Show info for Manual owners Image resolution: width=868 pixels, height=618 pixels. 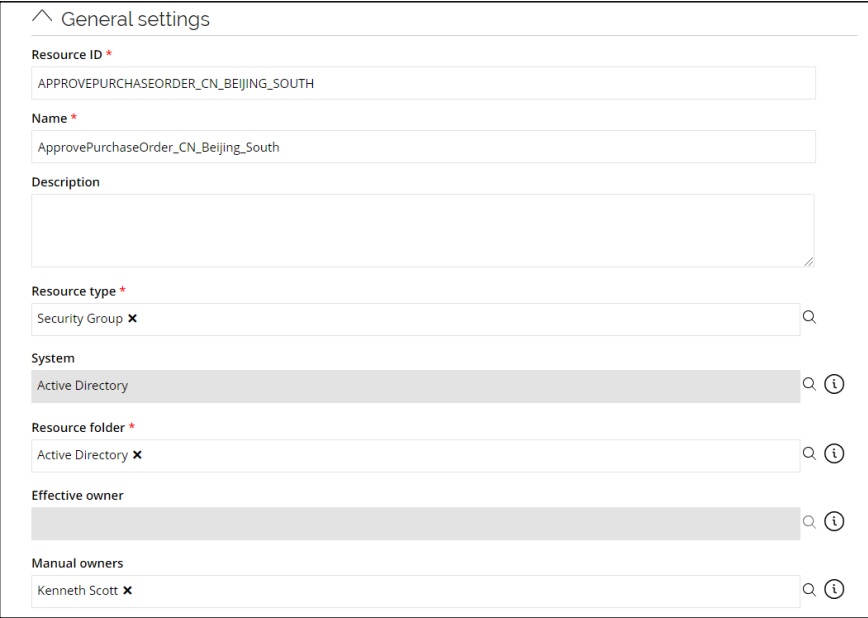click(834, 590)
